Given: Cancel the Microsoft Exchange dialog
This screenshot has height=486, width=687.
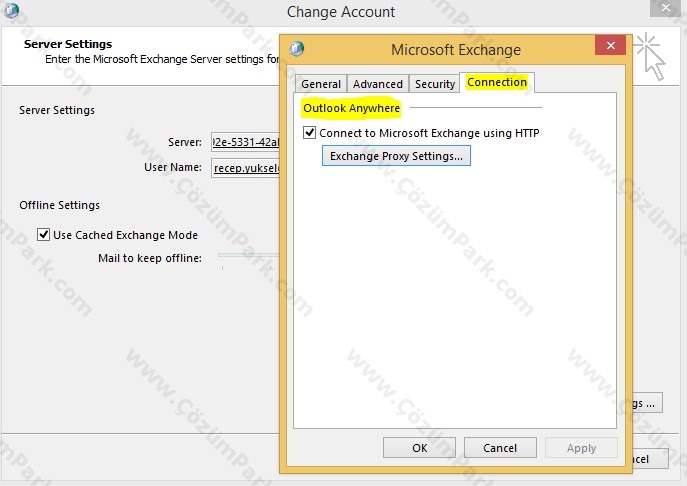Looking at the screenshot, I should point(500,448).
